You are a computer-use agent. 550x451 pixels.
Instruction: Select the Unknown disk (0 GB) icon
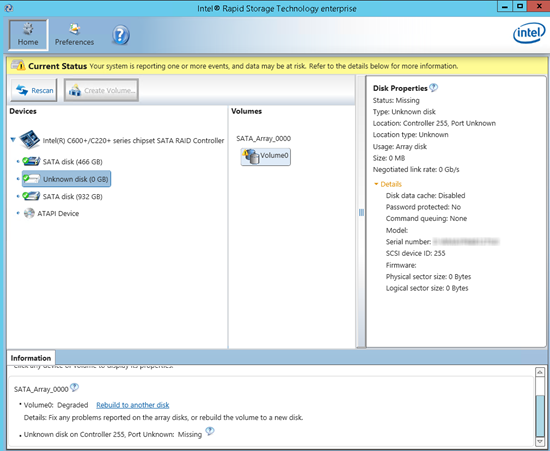31,179
